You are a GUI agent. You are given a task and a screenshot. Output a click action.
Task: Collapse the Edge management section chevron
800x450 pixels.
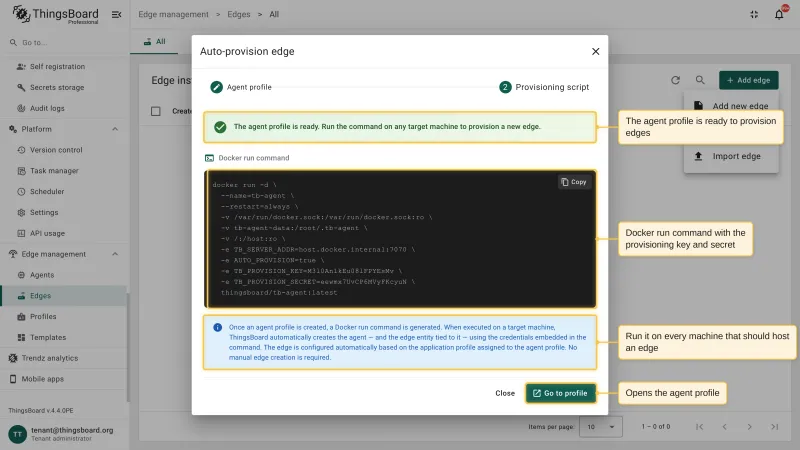(115, 254)
